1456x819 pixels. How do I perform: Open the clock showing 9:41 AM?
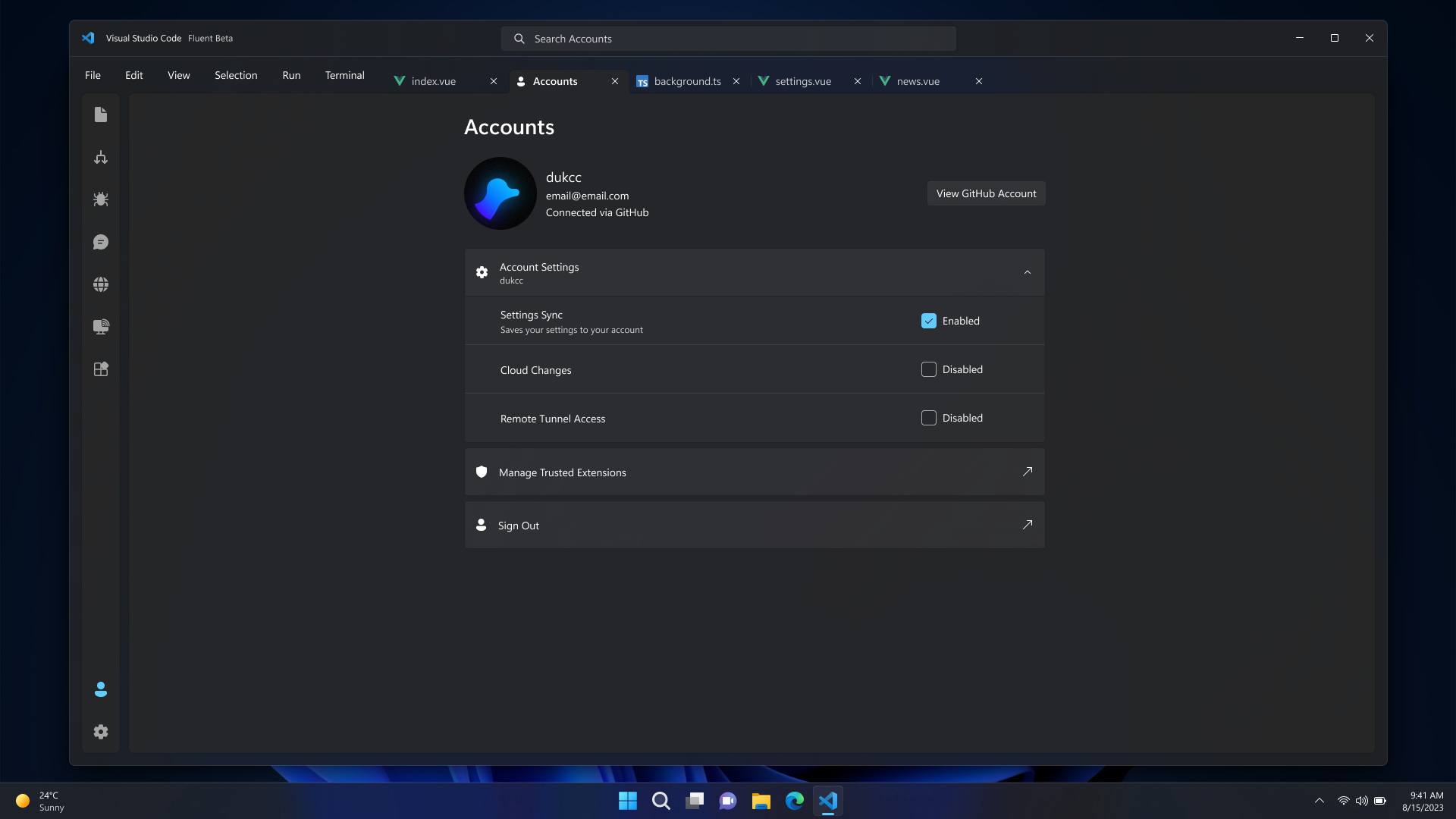point(1423,801)
